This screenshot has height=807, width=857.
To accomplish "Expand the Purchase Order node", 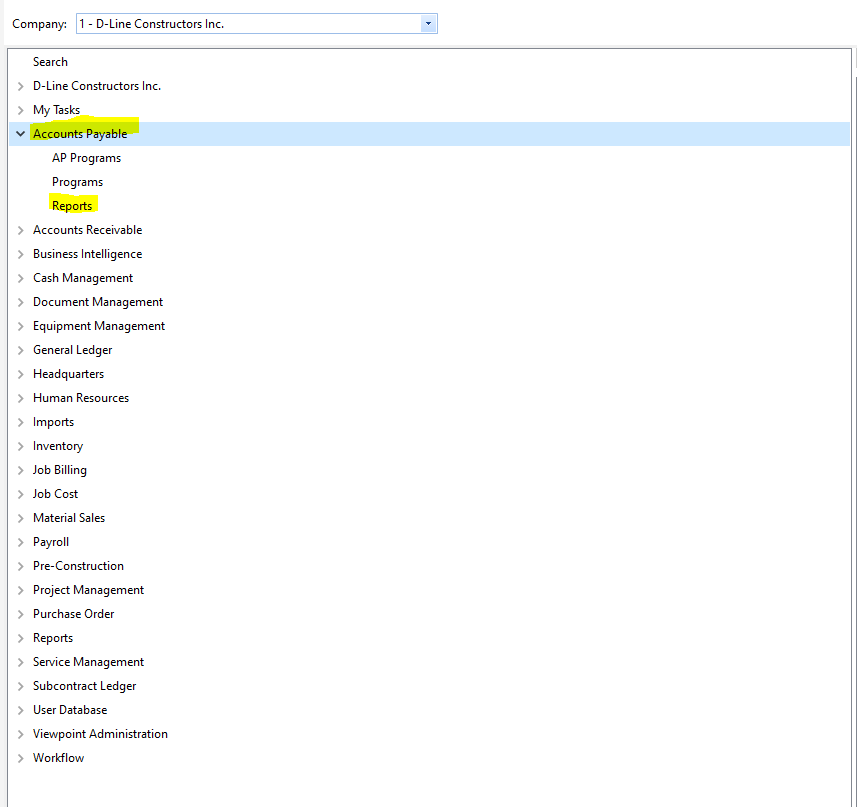I will [x=21, y=615].
